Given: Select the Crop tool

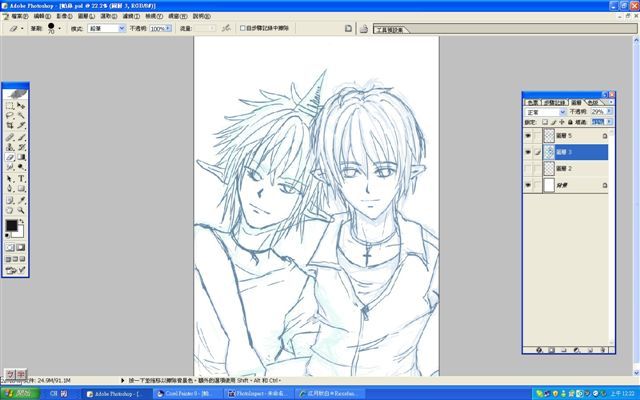Looking at the screenshot, I should click(x=10, y=125).
